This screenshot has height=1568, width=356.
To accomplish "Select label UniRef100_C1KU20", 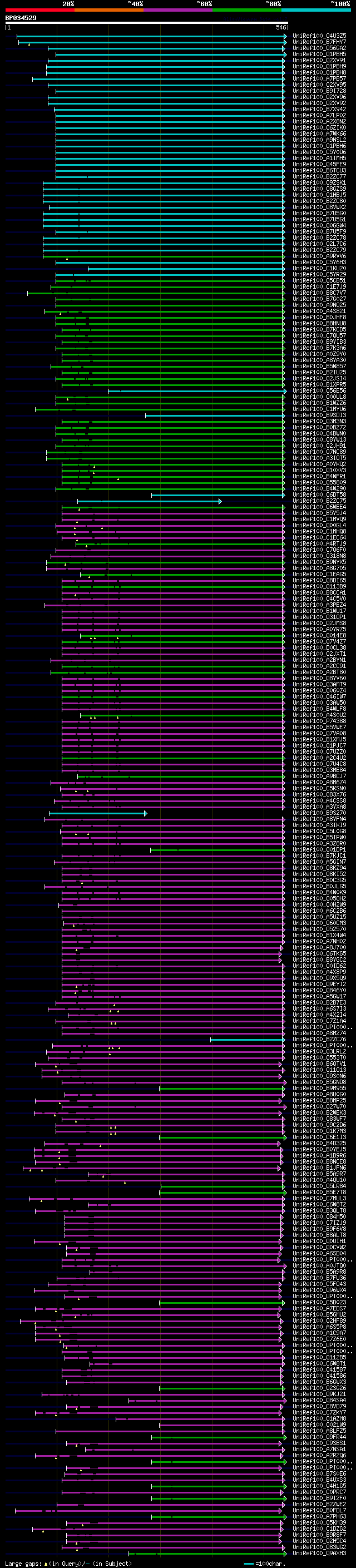I will click(x=319, y=269).
